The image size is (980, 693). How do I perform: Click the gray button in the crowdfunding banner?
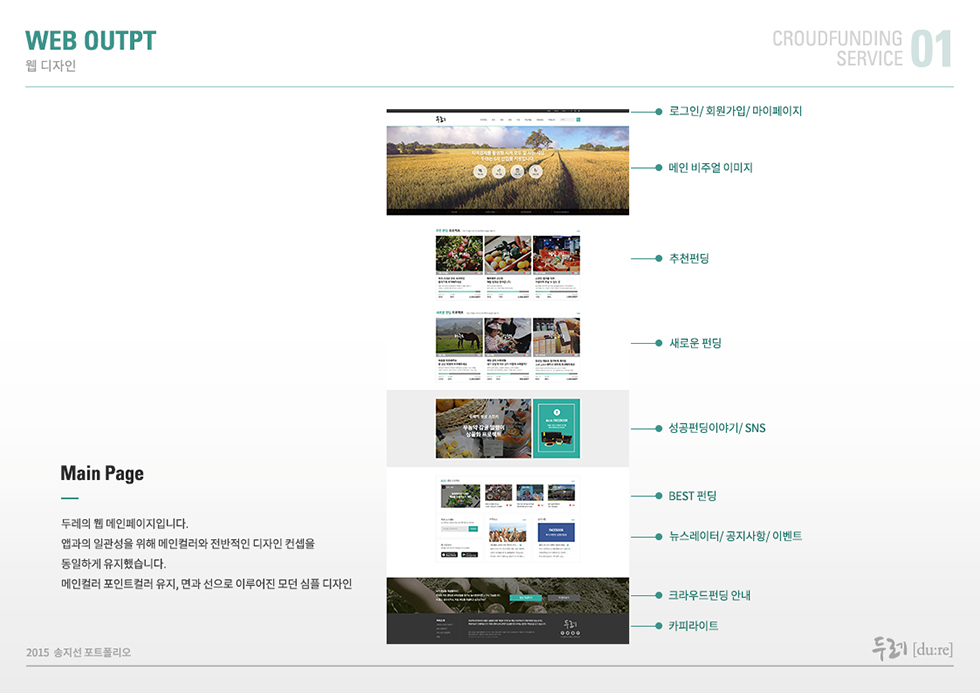[564, 598]
